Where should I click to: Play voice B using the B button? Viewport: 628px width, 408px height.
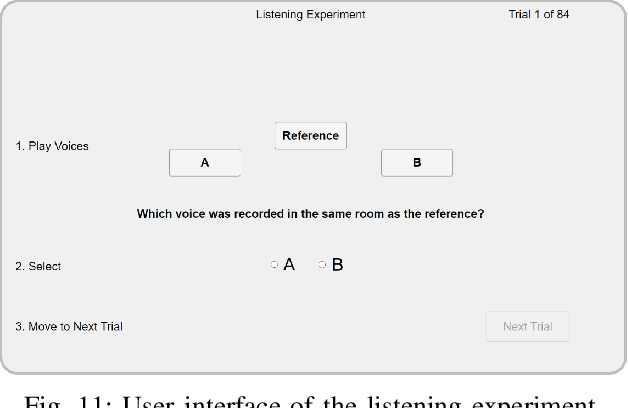[x=417, y=163]
